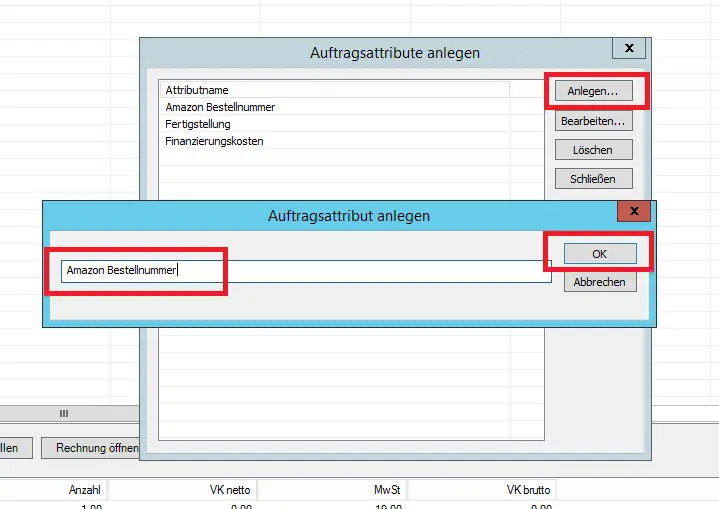719x509 pixels.
Task: Click the horizontal scrollbar thumb
Action: pos(64,413)
